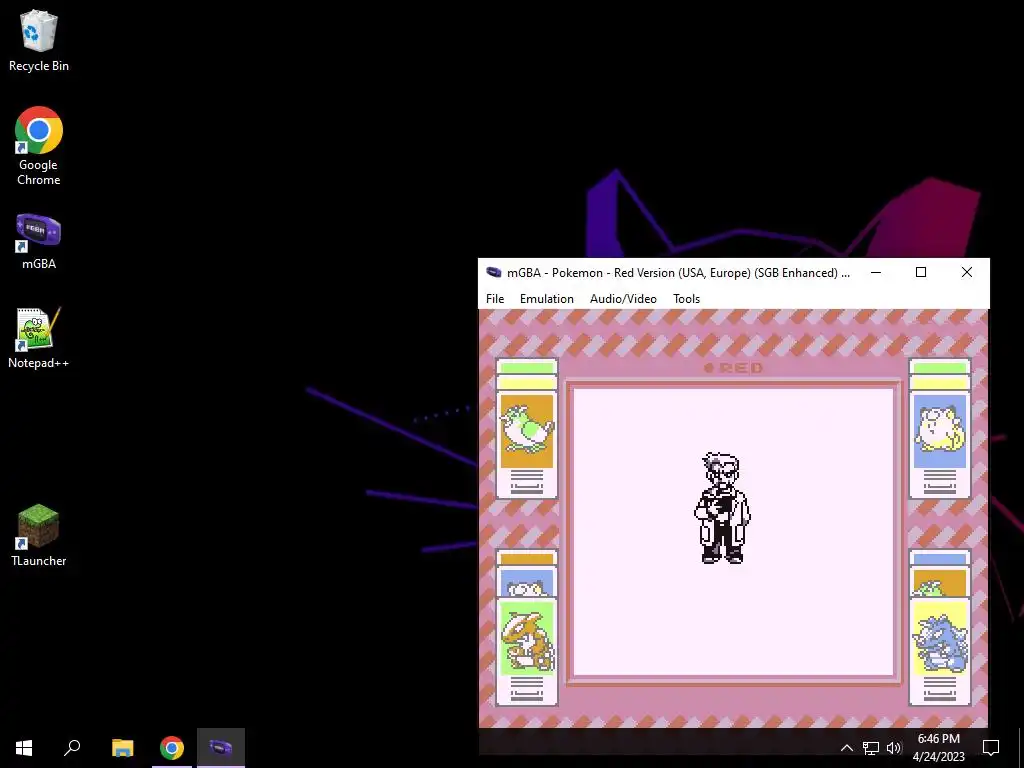
Task: Open the clock showing 6:46 PM
Action: (938, 748)
